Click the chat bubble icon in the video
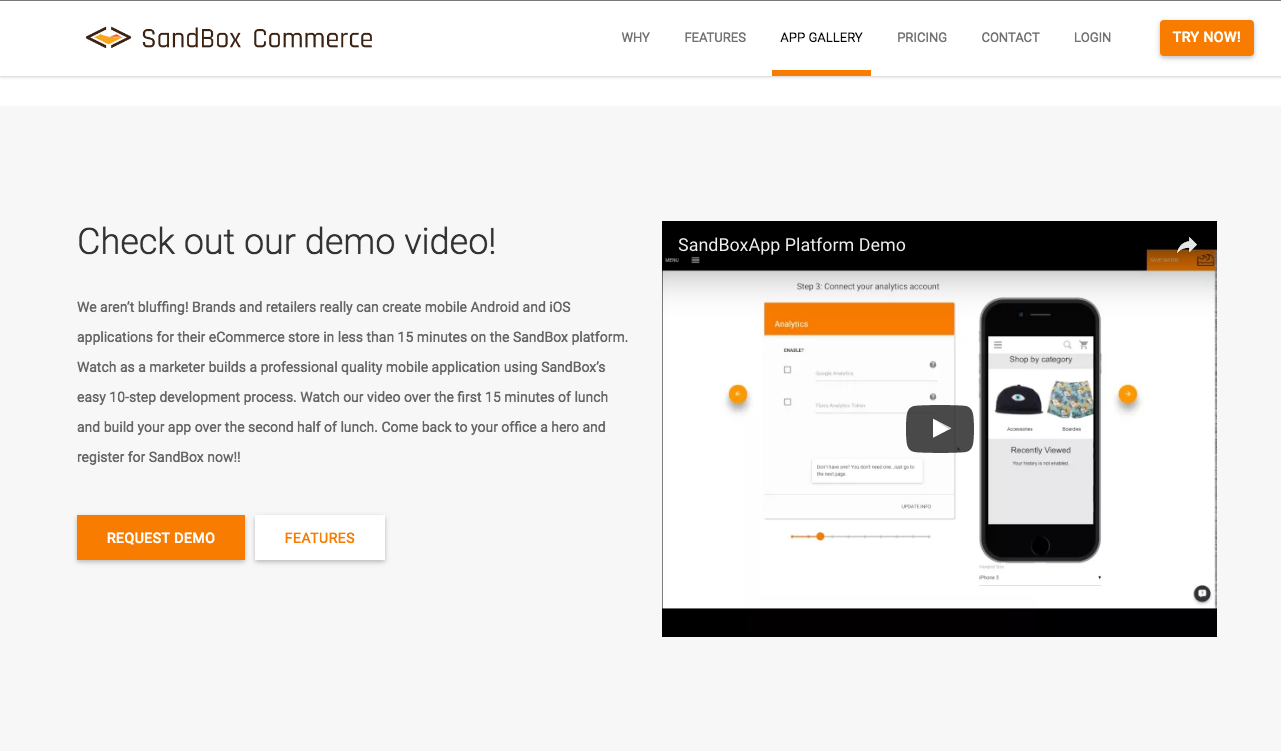Viewport: 1281px width, 751px height. [x=1202, y=594]
